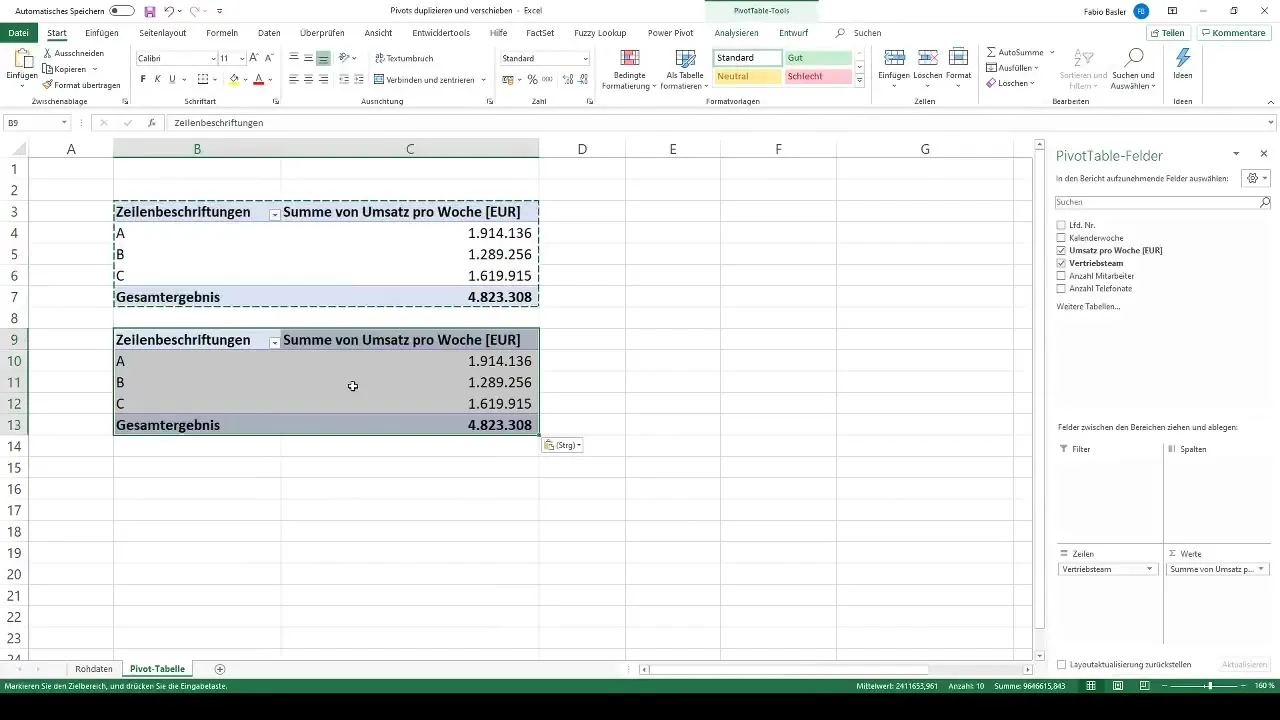Viewport: 1280px width, 720px height.
Task: Click the function fx icon
Action: 151,123
